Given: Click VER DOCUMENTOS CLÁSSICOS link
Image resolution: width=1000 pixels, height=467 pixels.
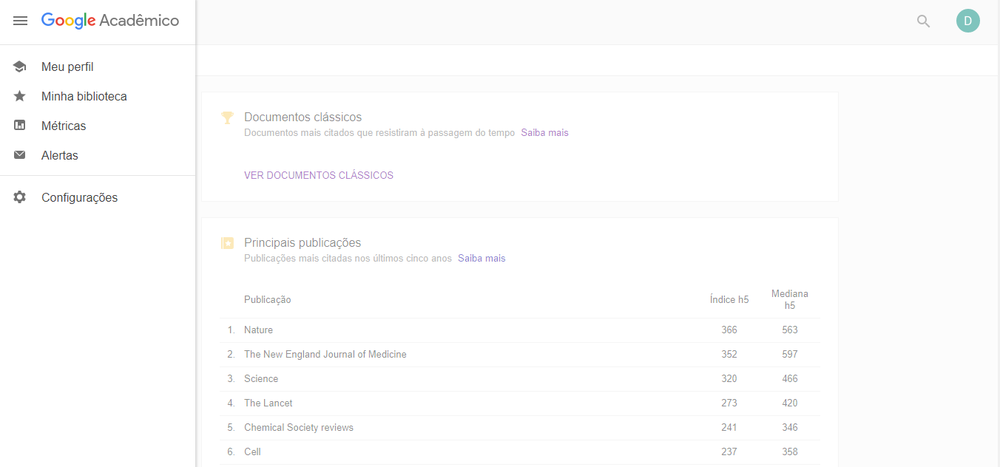Looking at the screenshot, I should coord(319,175).
